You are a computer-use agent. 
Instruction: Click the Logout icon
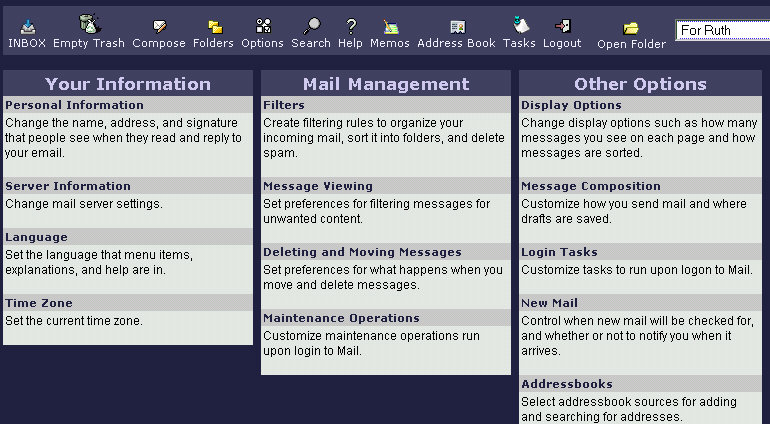[x=562, y=27]
